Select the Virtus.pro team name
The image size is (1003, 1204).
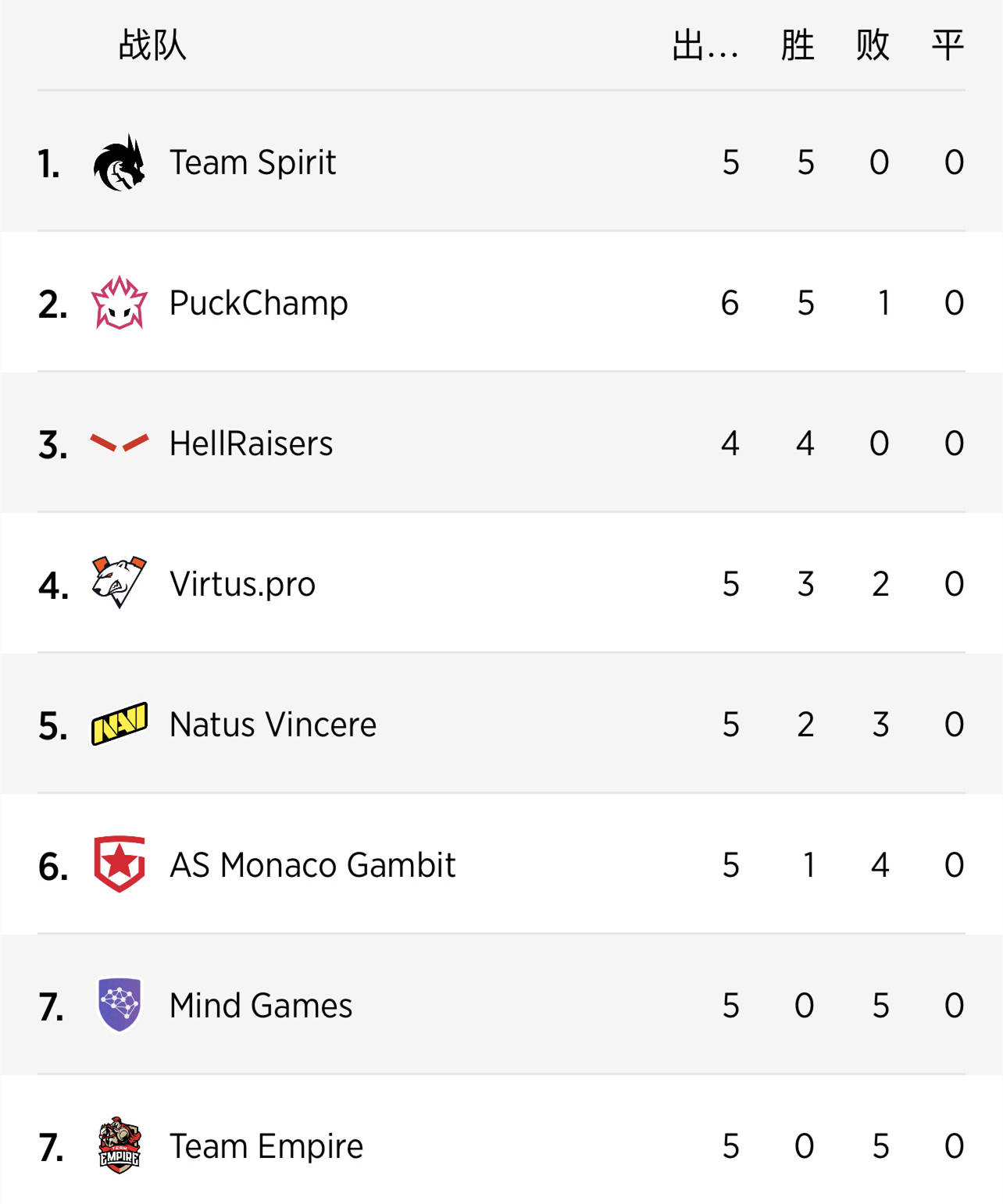pyautogui.click(x=243, y=584)
